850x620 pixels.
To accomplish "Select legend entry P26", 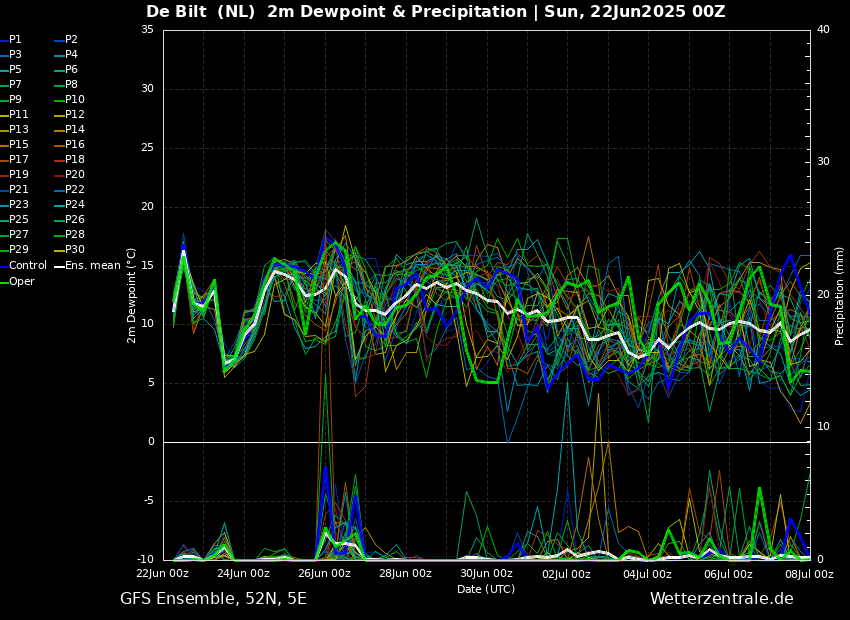I will coord(69,219).
